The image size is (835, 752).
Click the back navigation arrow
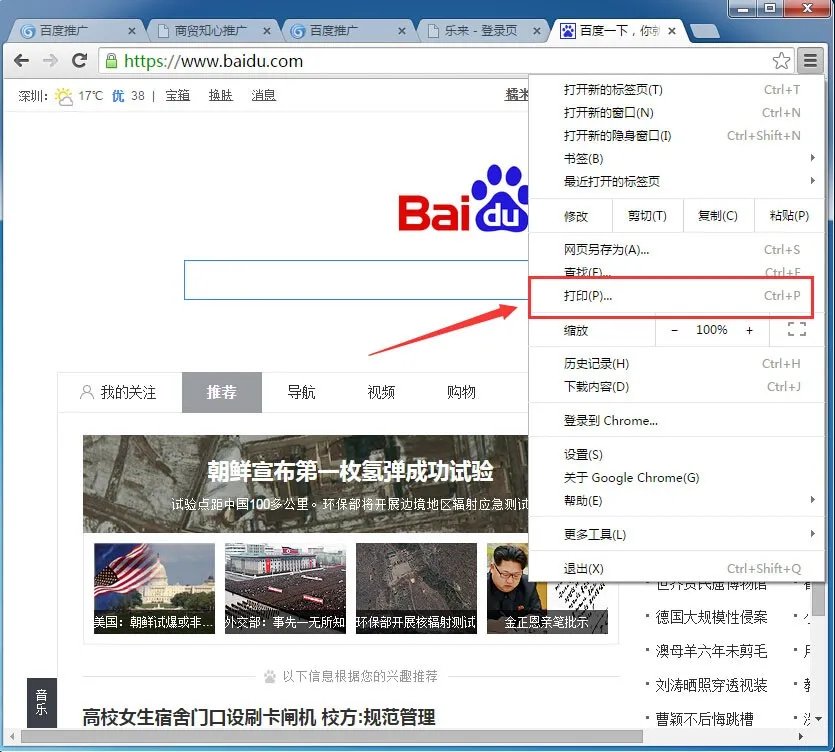coord(22,60)
